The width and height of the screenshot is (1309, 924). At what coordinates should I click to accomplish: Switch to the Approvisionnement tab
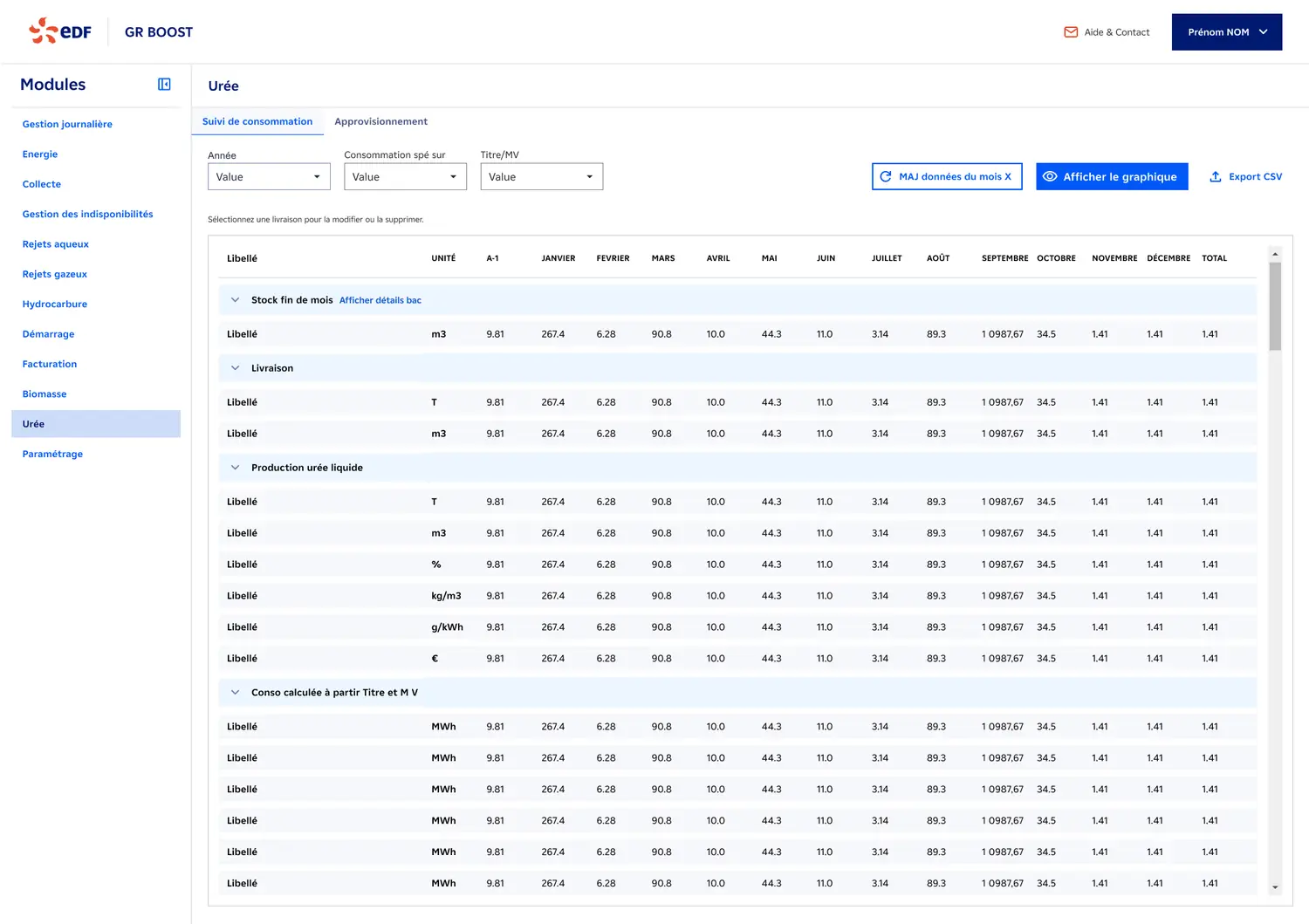click(381, 121)
